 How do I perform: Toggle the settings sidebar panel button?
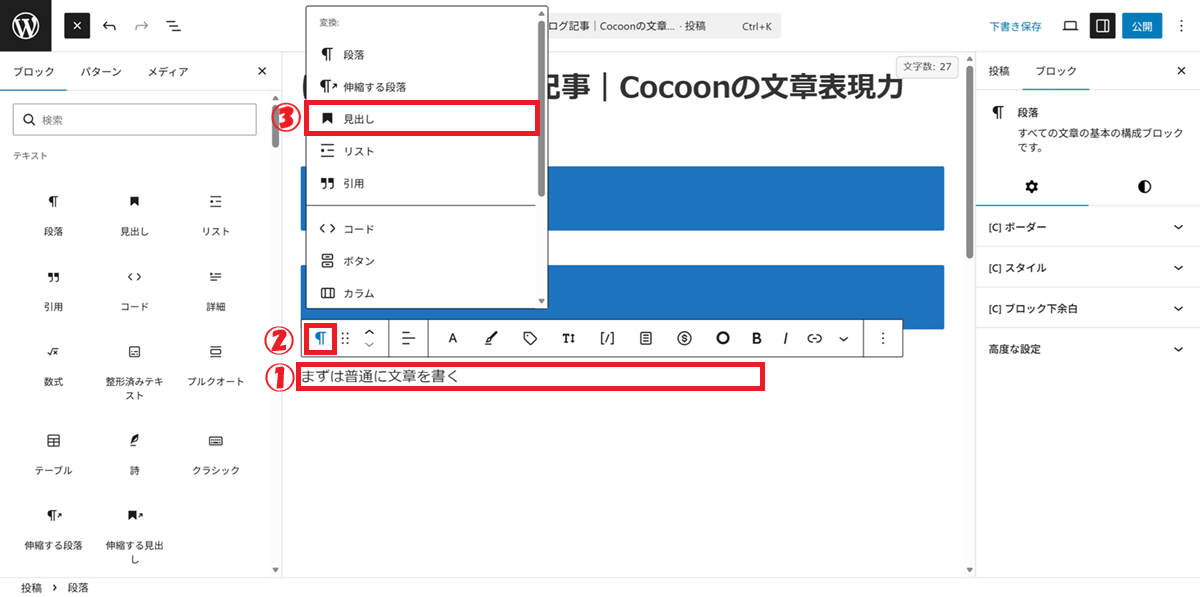coord(1102,26)
